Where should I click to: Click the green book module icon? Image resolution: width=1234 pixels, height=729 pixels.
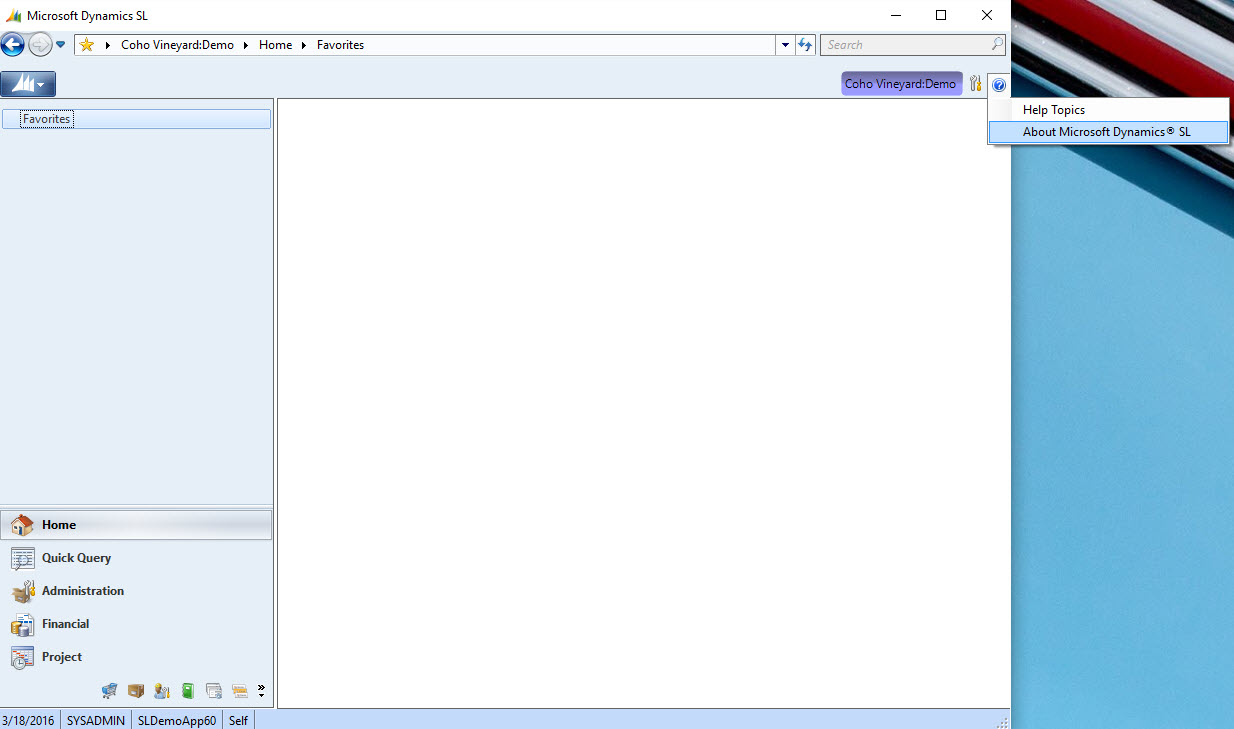click(x=188, y=690)
